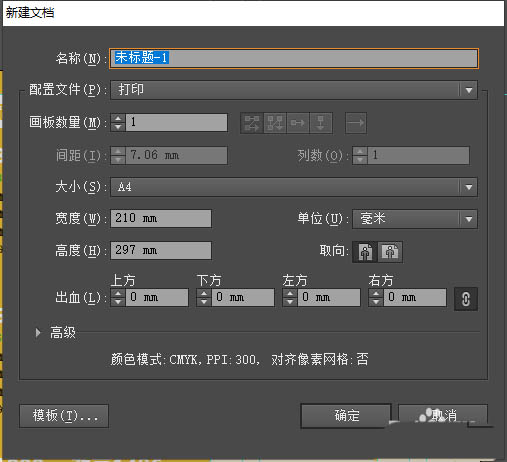Decrease 上方 top bleed value
The height and width of the screenshot is (462, 507).
[118, 302]
